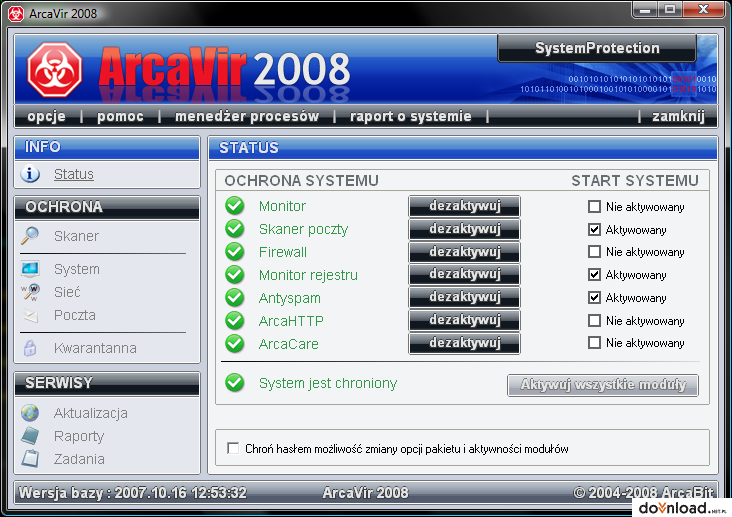The width and height of the screenshot is (732, 517).
Task: Open the opcje menu
Action: coord(46,116)
